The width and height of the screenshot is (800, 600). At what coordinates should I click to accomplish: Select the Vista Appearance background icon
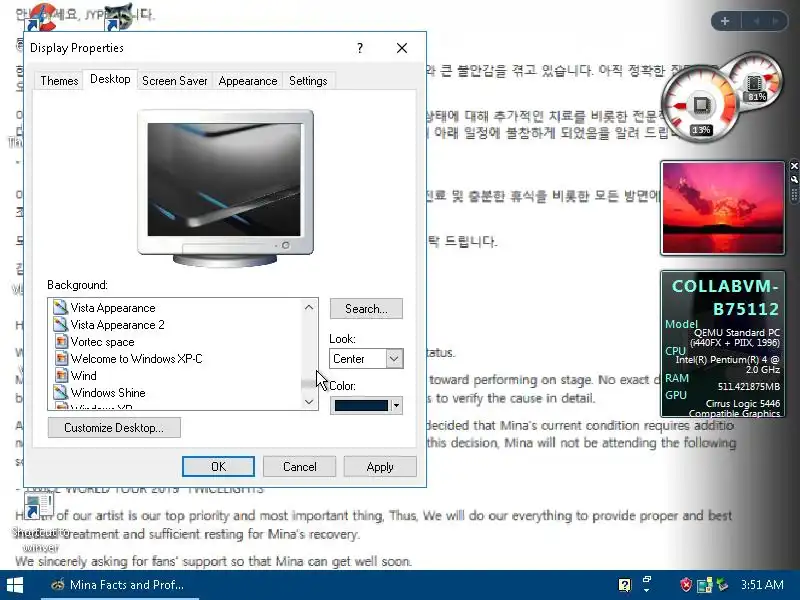(60, 308)
